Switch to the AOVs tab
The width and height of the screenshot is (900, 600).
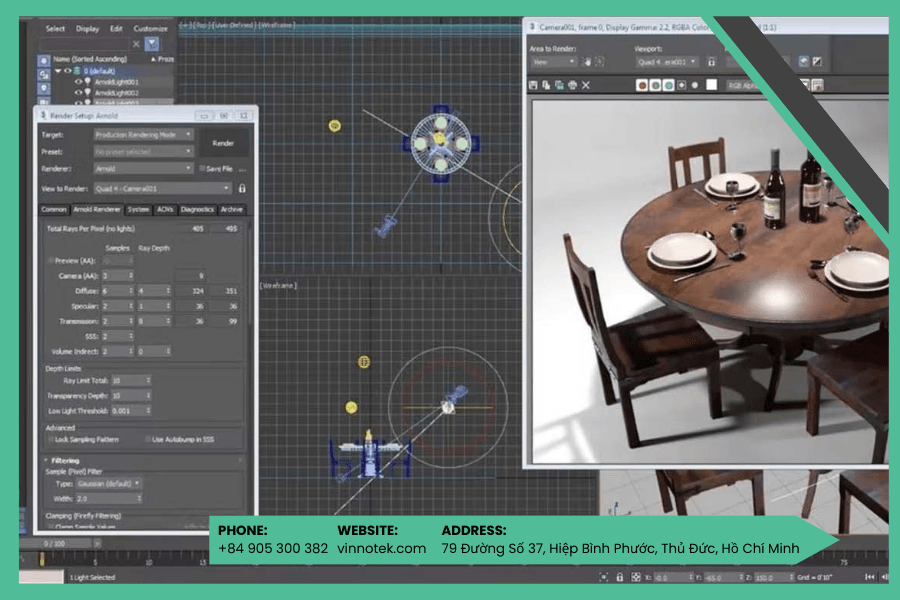[x=165, y=210]
